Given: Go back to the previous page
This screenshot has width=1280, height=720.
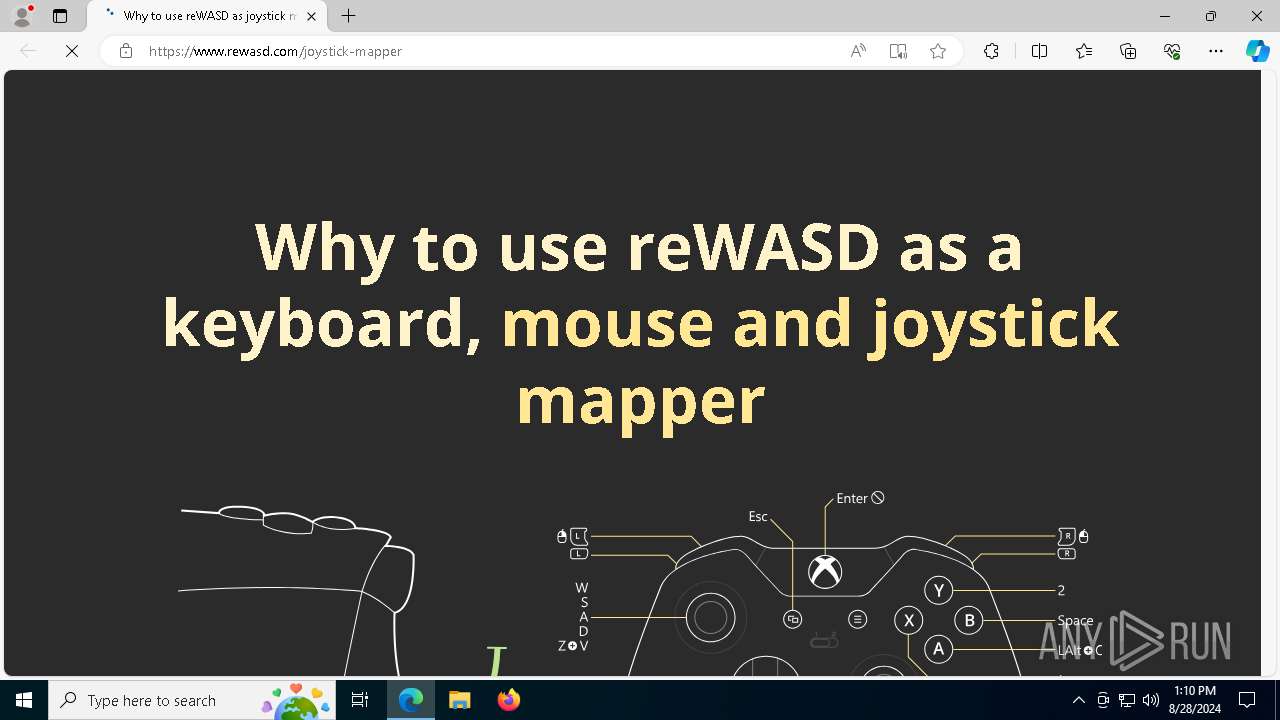Looking at the screenshot, I should (28, 51).
